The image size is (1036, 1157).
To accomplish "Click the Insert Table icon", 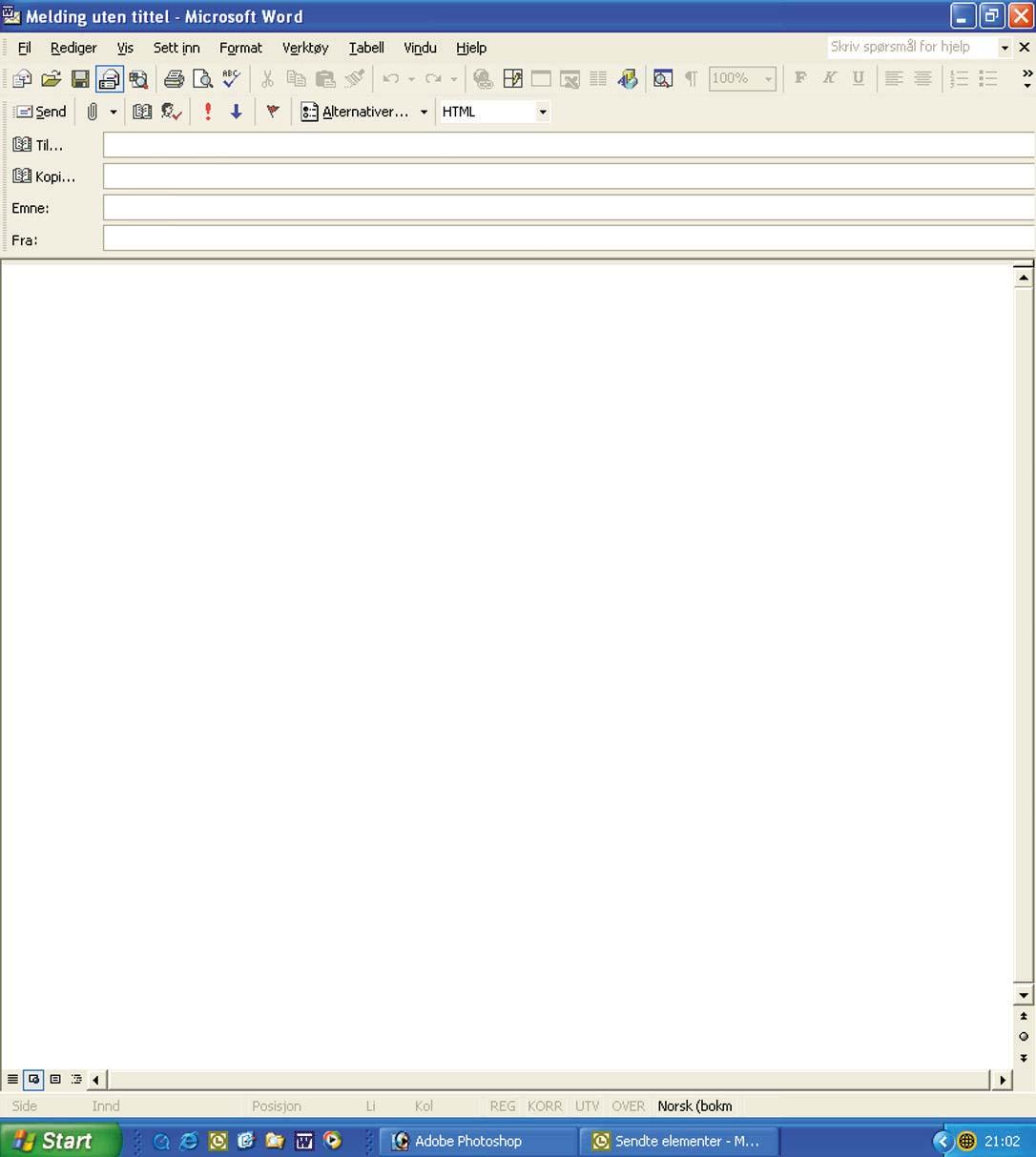I will point(541,79).
